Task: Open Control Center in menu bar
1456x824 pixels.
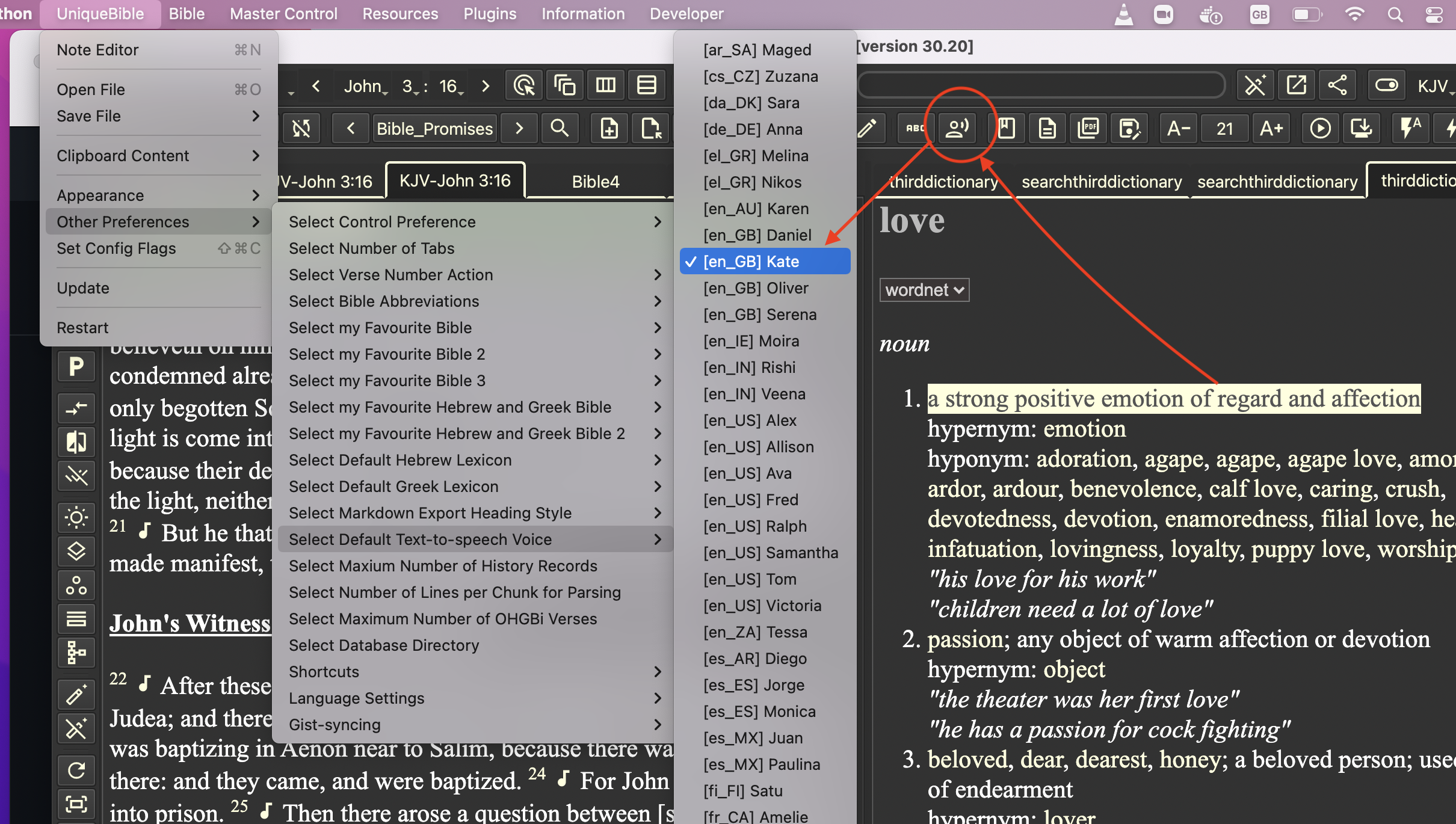Action: (x=1434, y=14)
